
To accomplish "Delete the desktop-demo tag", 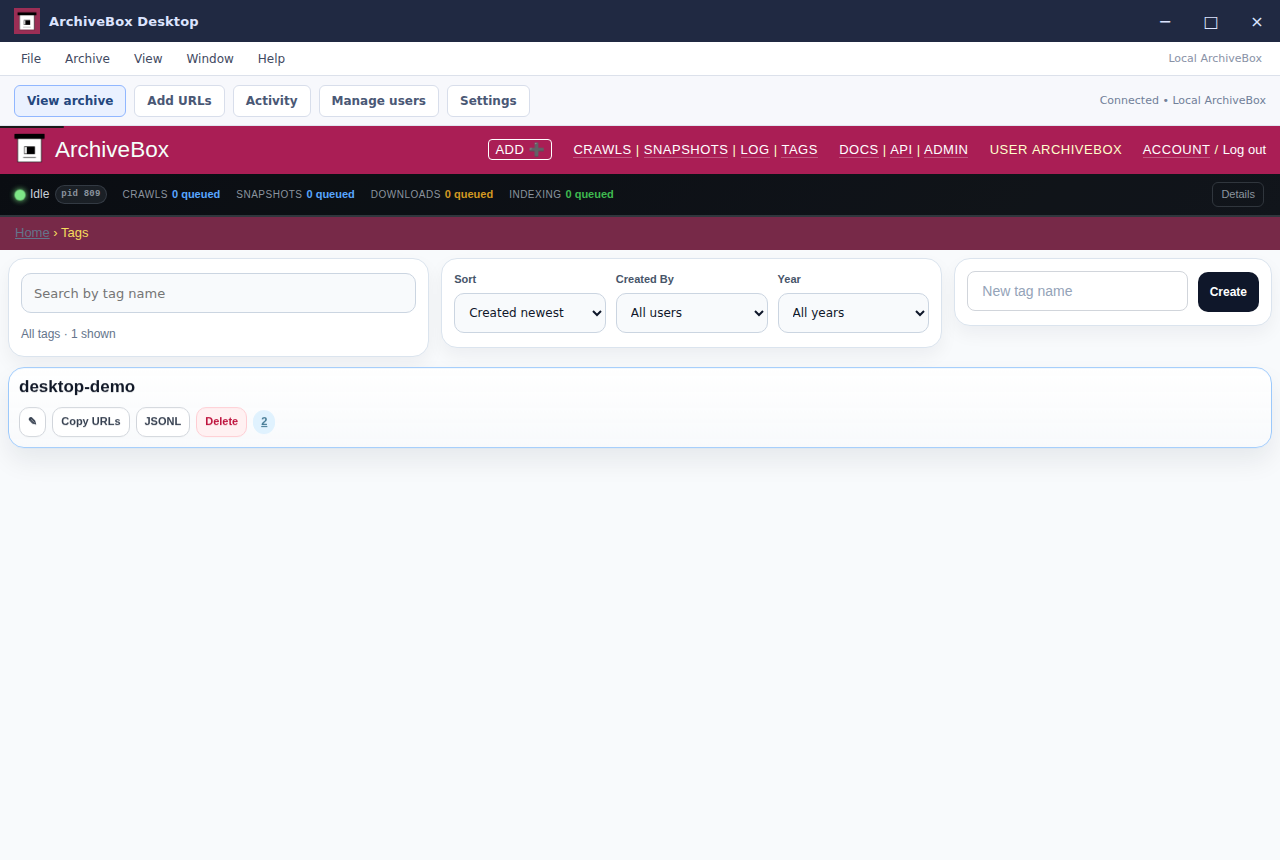I will pos(221,422).
